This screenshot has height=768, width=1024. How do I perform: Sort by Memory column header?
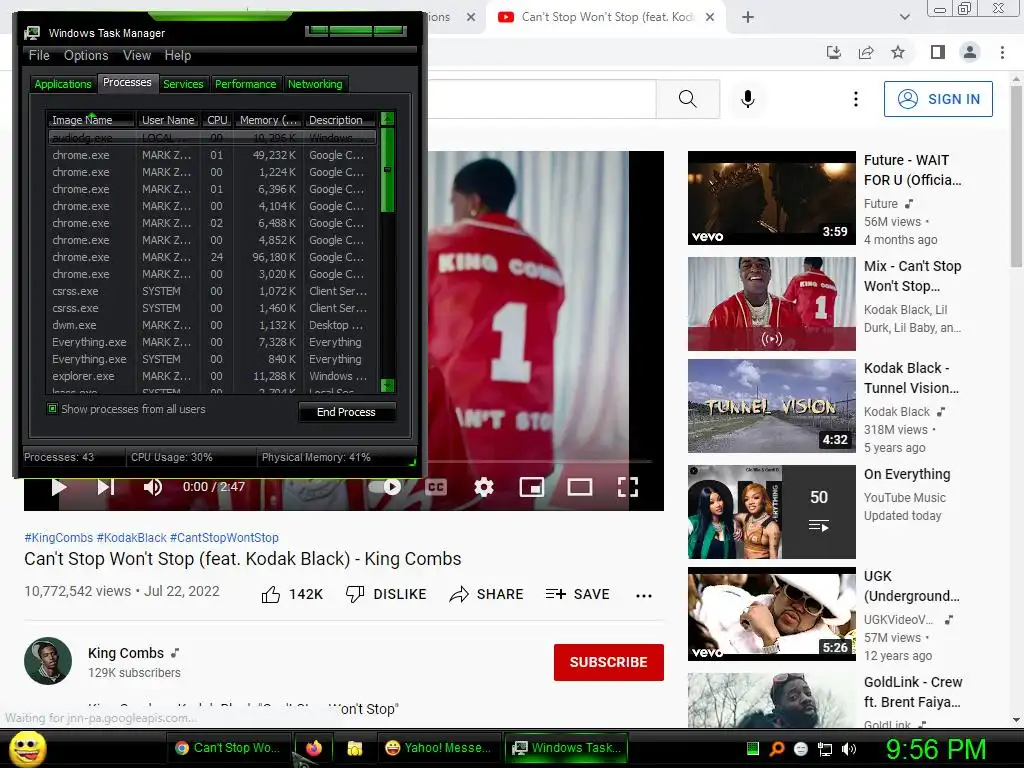pos(268,120)
